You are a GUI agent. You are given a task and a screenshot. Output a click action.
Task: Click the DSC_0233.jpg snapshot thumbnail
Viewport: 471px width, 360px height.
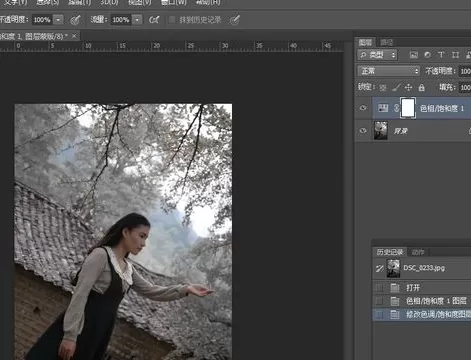click(x=393, y=268)
